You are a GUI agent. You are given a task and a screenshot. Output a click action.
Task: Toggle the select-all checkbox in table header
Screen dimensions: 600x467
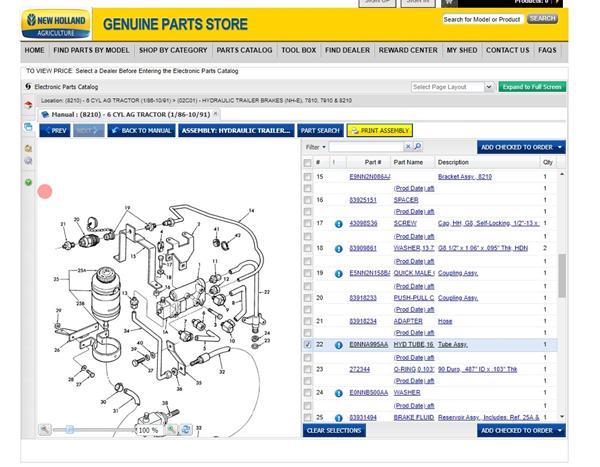click(307, 163)
